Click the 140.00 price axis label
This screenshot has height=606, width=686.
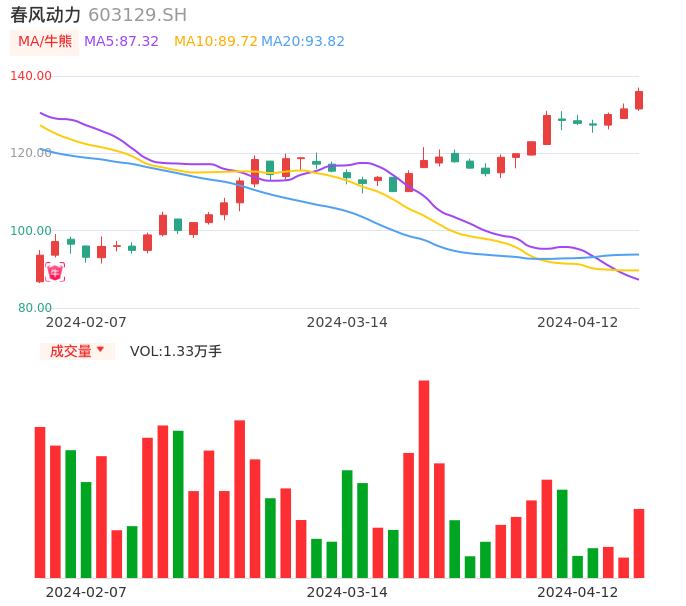point(31,76)
